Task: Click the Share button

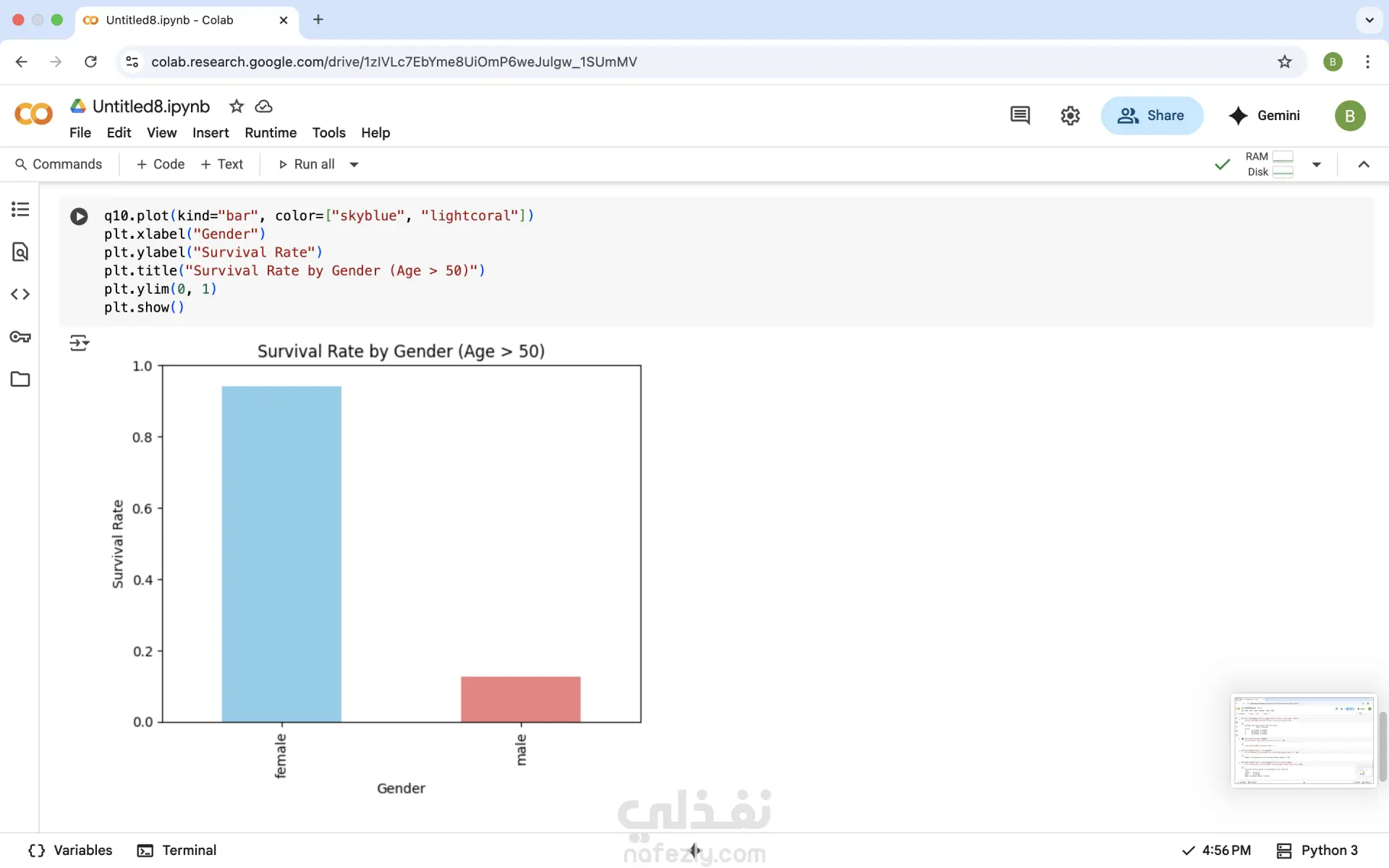Action: [1152, 116]
